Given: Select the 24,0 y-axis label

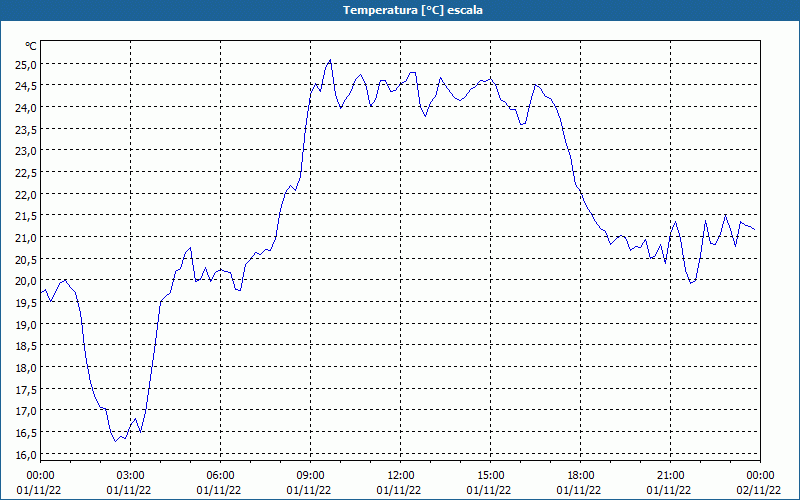Looking at the screenshot, I should click(x=27, y=108).
